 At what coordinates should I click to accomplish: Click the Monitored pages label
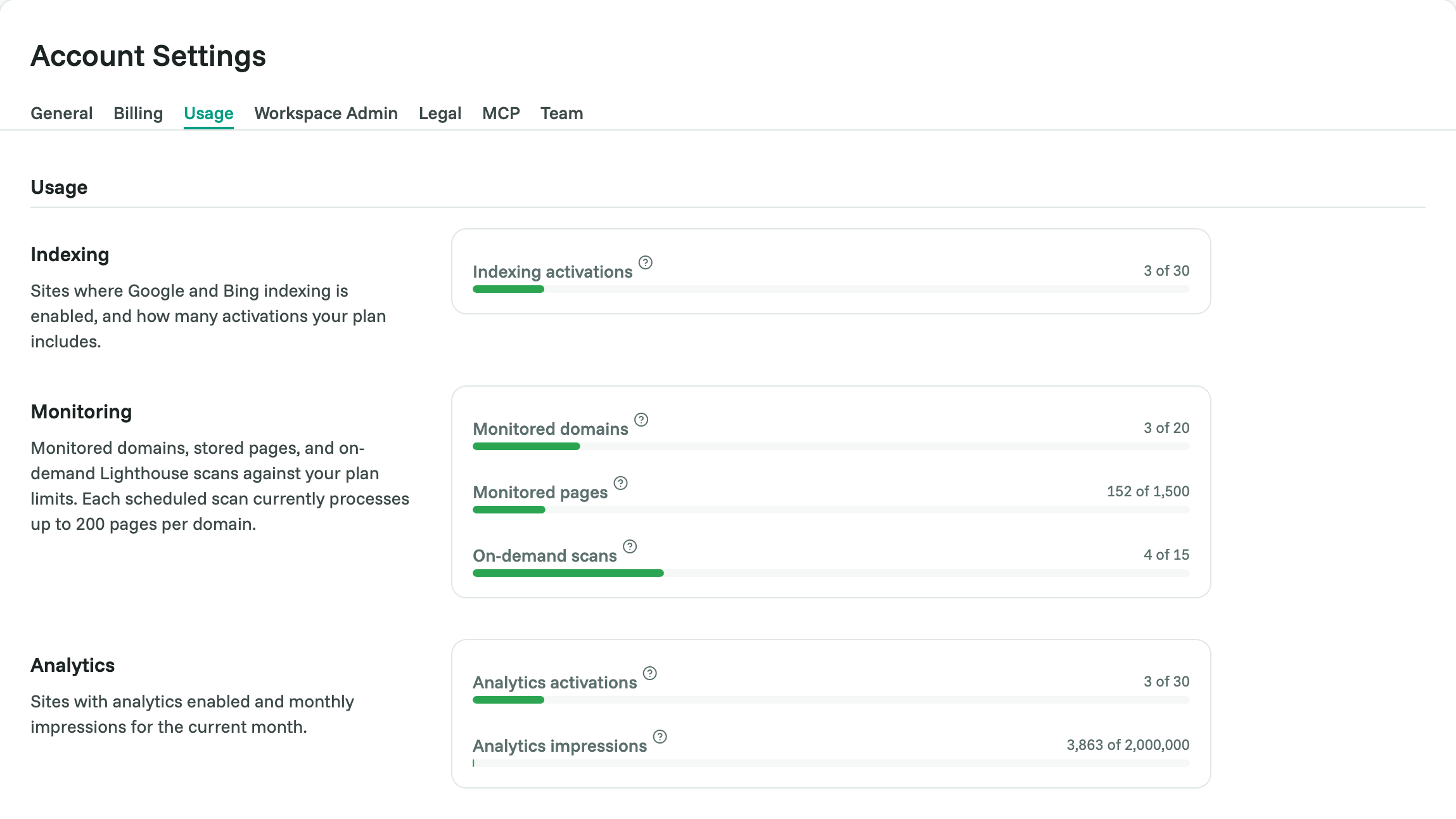pos(540,493)
